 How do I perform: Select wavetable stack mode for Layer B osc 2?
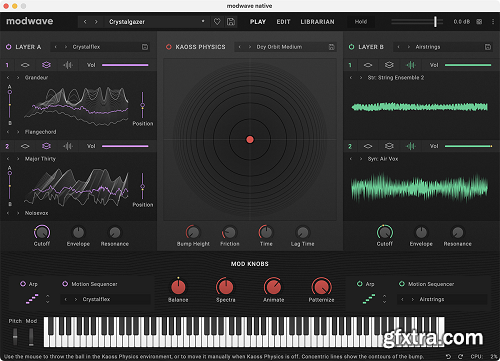pos(389,146)
